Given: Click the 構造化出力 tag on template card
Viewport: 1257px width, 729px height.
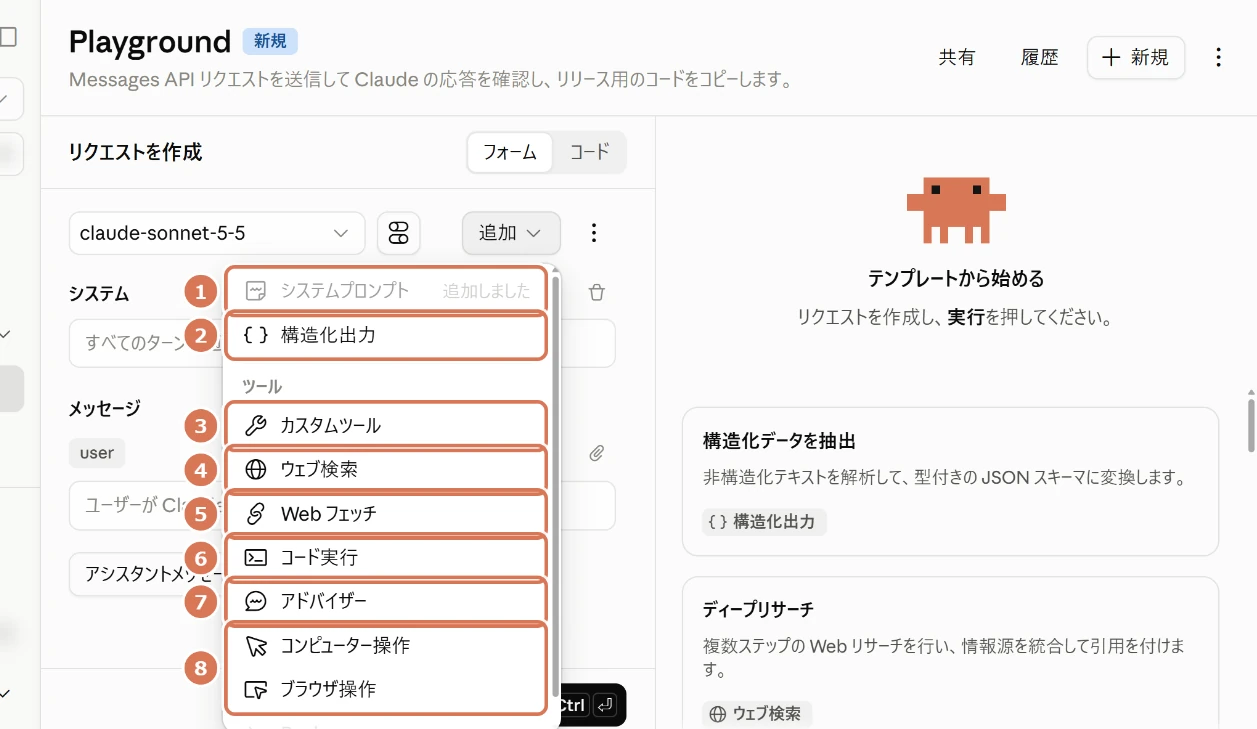Looking at the screenshot, I should pos(764,522).
